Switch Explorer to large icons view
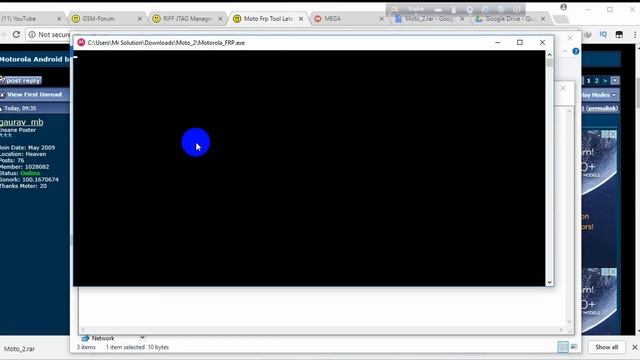 click(573, 347)
